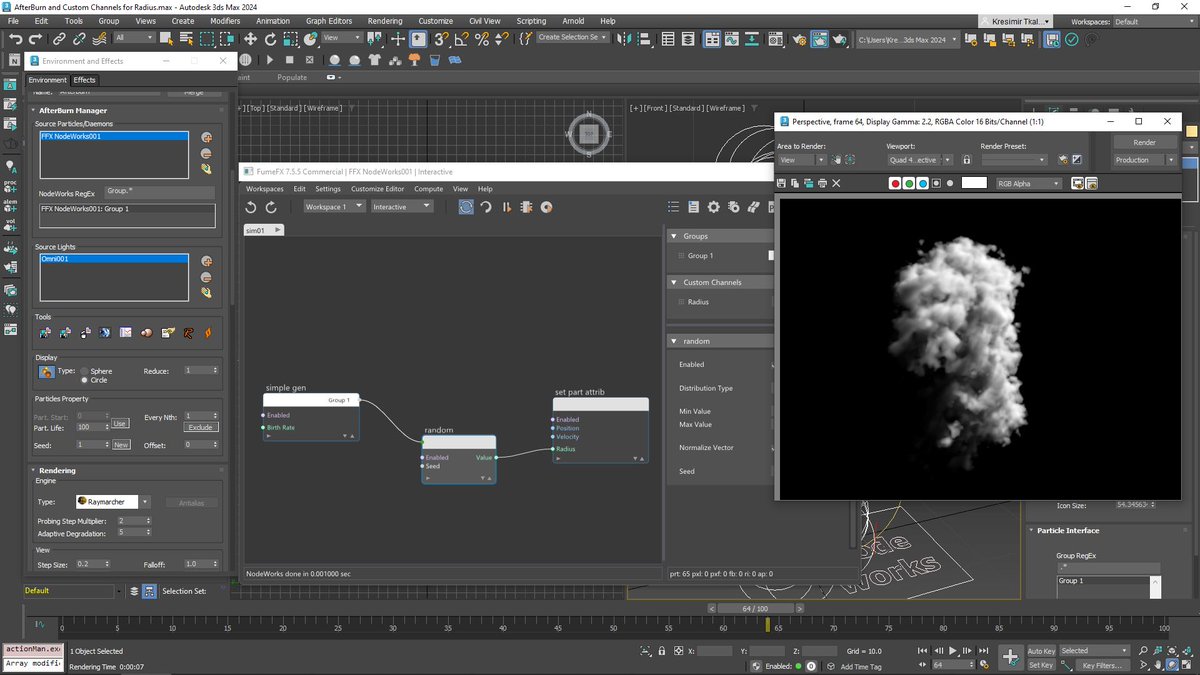Click the NodeWorks disc cache icon
This screenshot has width=1200, height=675.
547,207
